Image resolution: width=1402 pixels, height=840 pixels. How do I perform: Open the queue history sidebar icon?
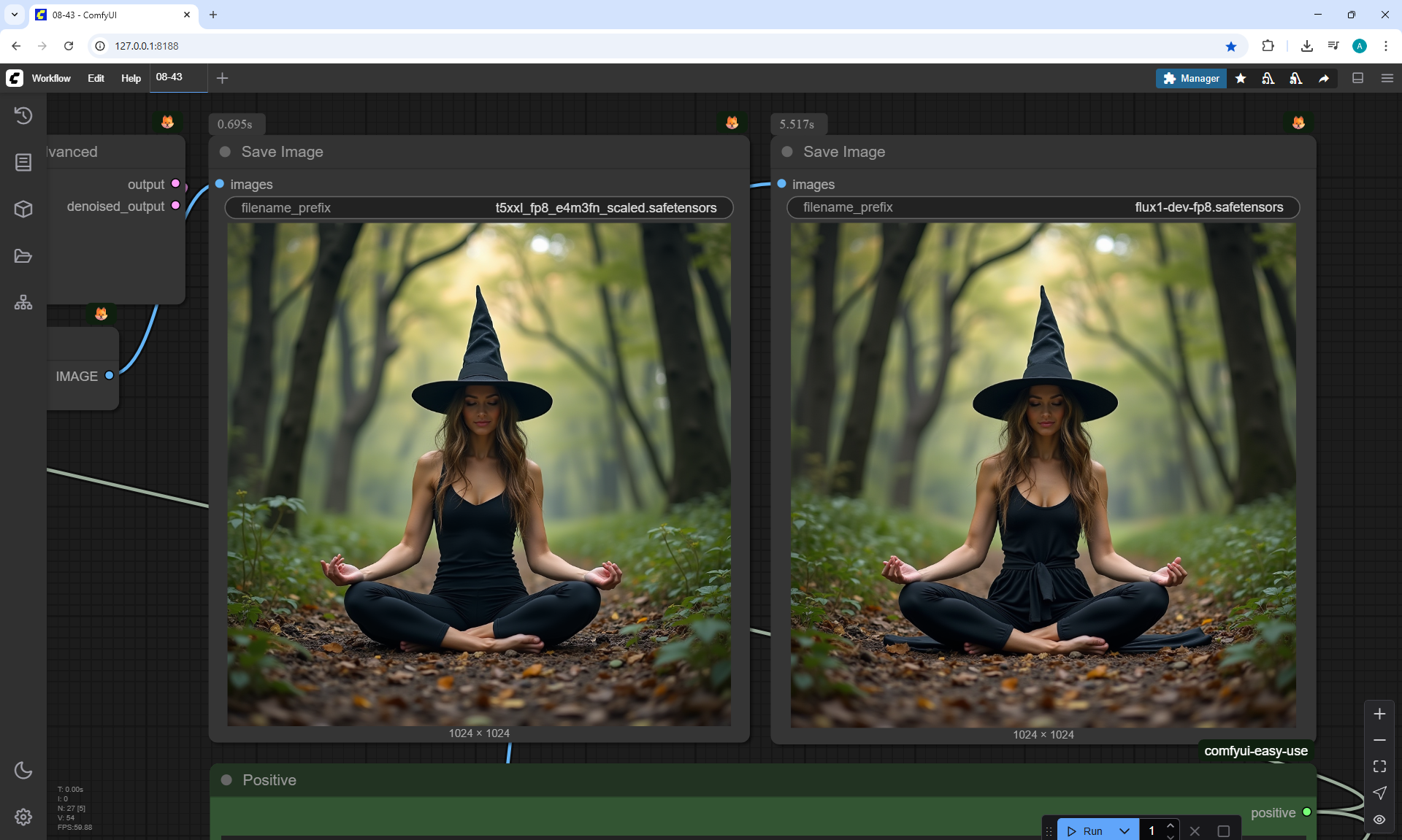(23, 115)
